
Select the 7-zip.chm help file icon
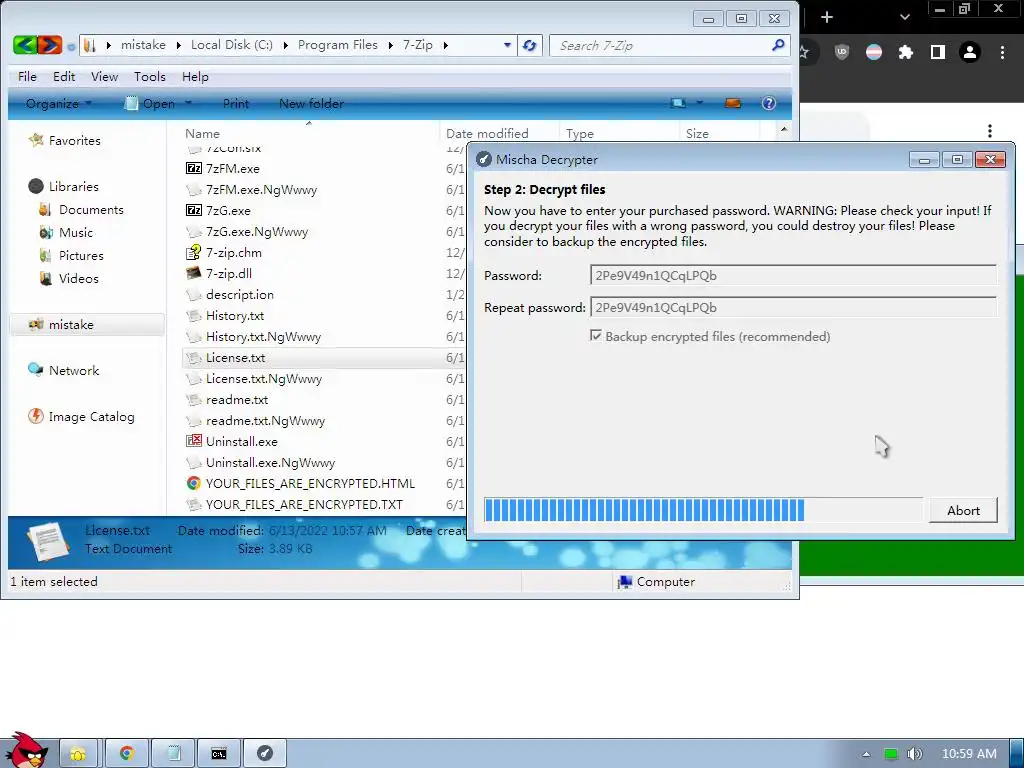[x=194, y=253]
